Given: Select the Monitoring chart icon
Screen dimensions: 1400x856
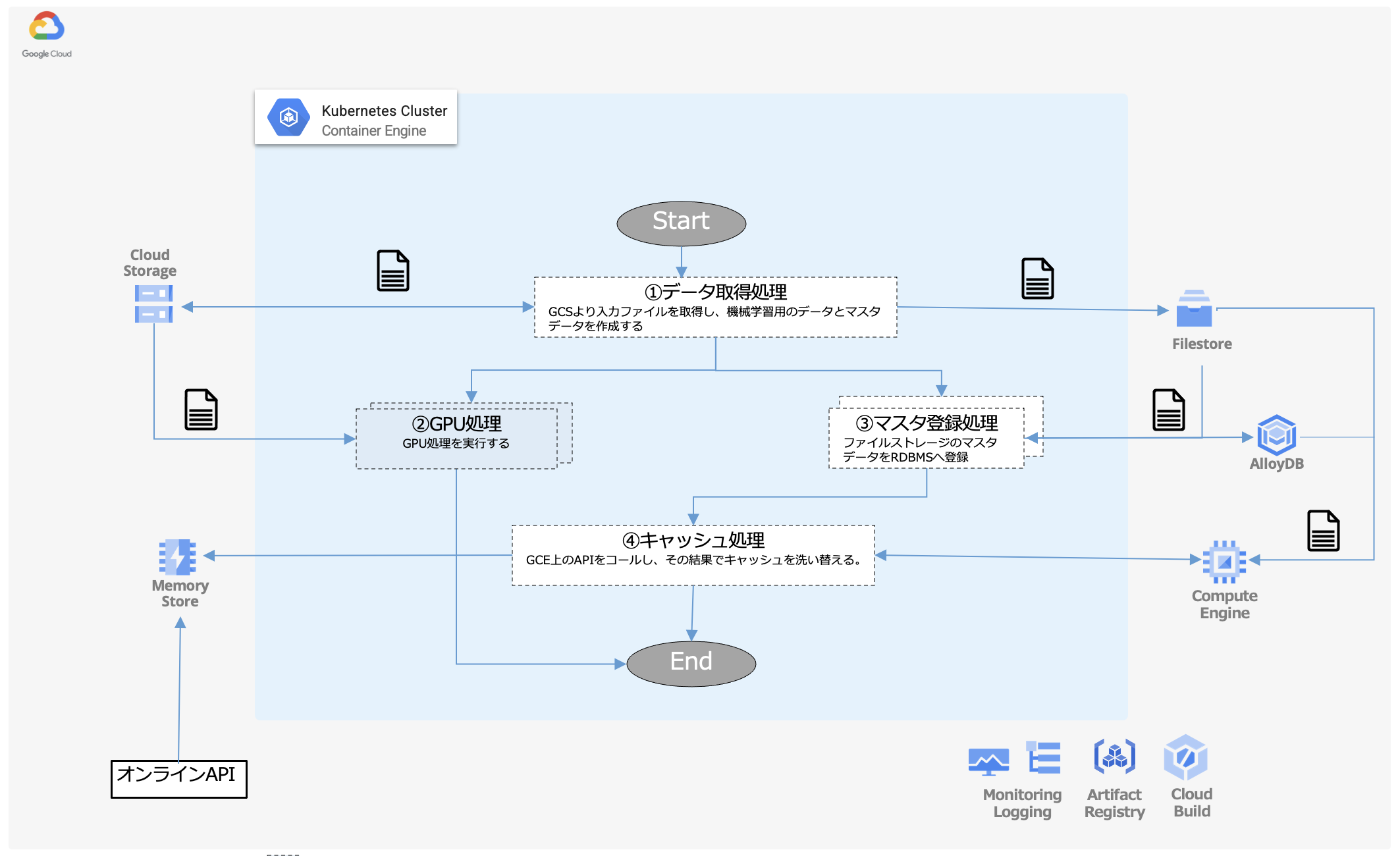Looking at the screenshot, I should point(988,762).
